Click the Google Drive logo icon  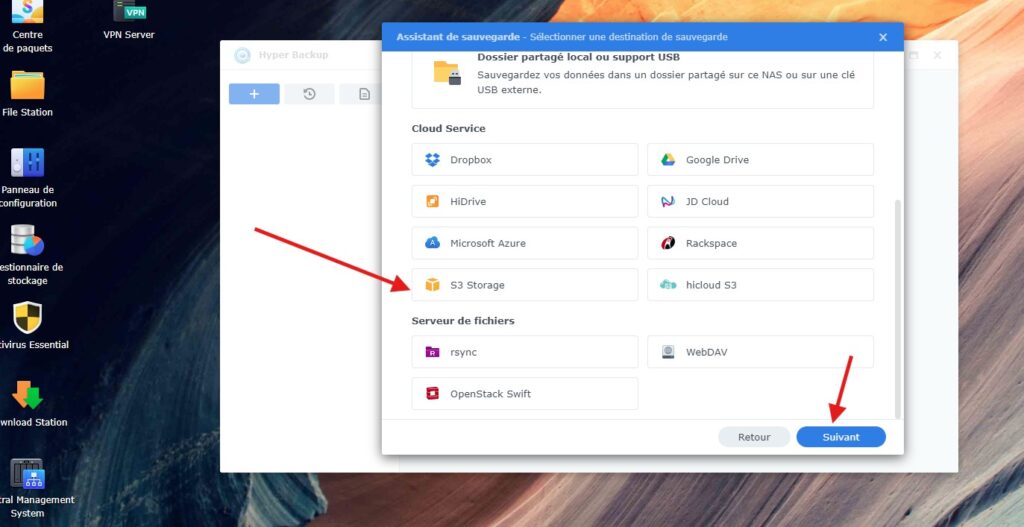pos(668,159)
